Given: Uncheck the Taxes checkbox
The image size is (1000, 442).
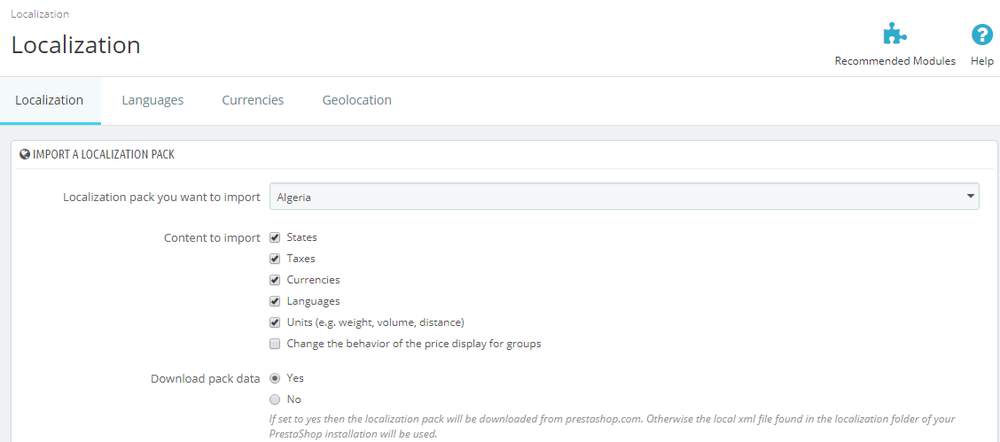Looking at the screenshot, I should (x=275, y=259).
